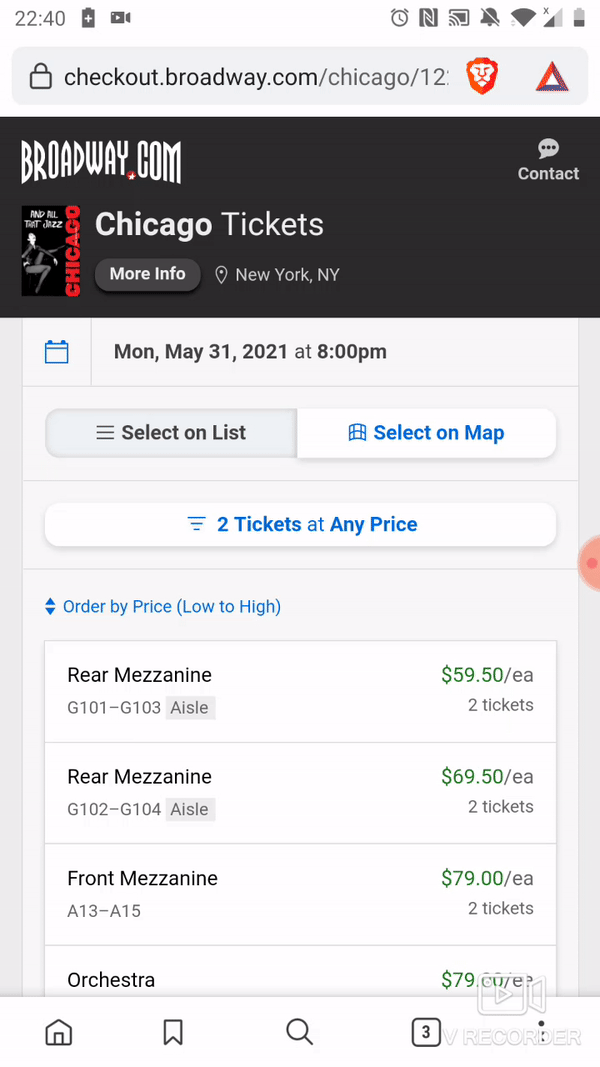Change Order by Price sorting
This screenshot has width=600, height=1067.
coord(162,607)
